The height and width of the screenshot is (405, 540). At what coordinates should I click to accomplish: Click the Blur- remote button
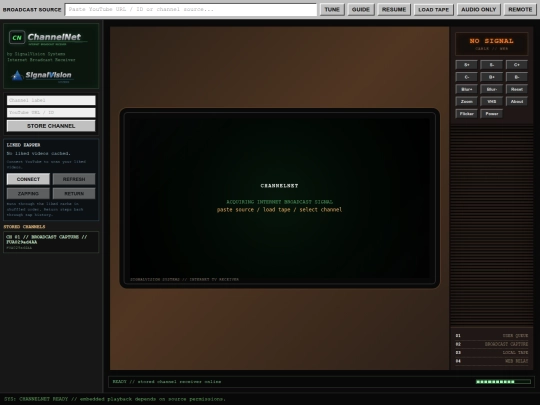tap(492, 89)
